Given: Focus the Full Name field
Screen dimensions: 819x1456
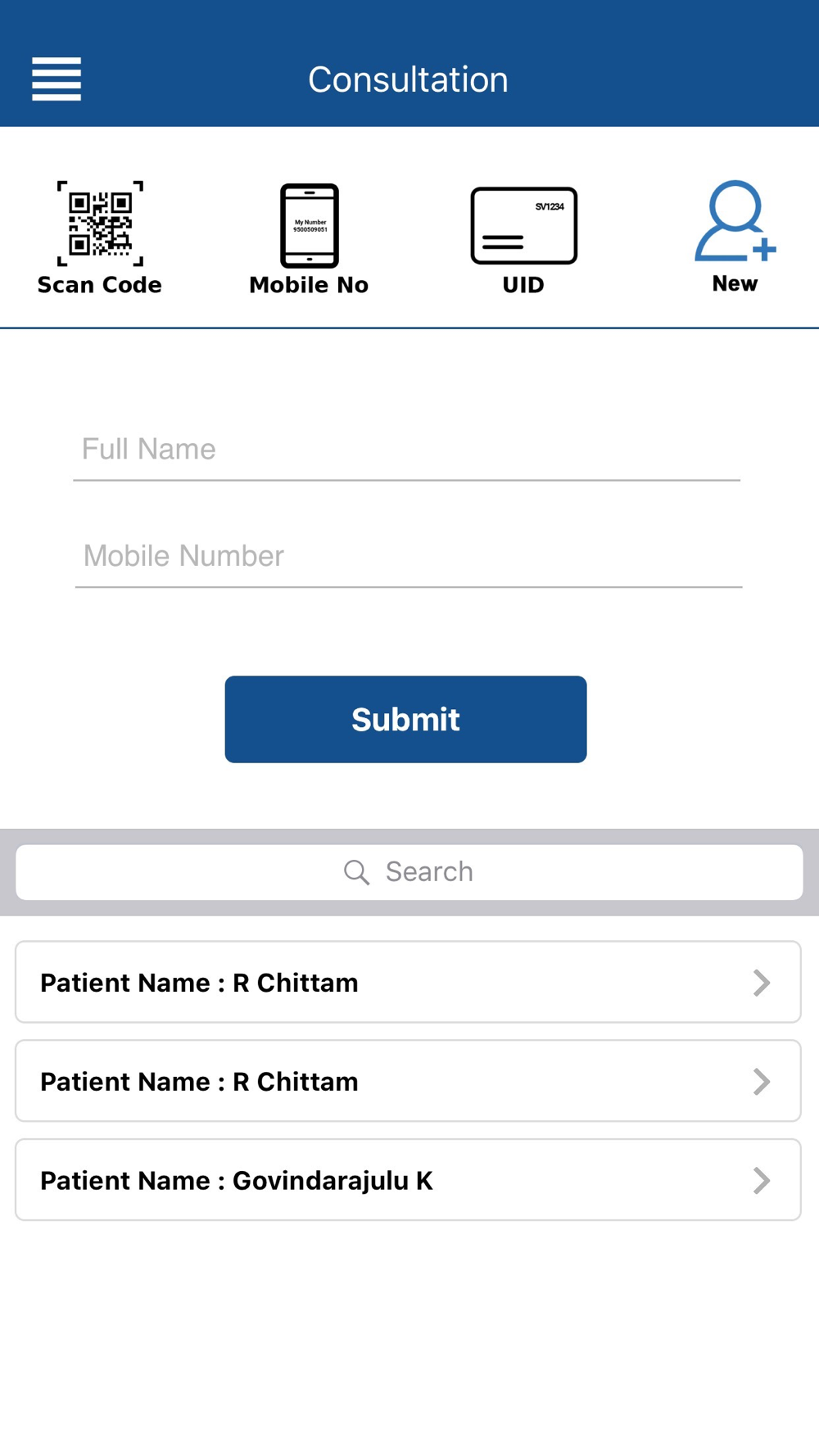Looking at the screenshot, I should (407, 450).
